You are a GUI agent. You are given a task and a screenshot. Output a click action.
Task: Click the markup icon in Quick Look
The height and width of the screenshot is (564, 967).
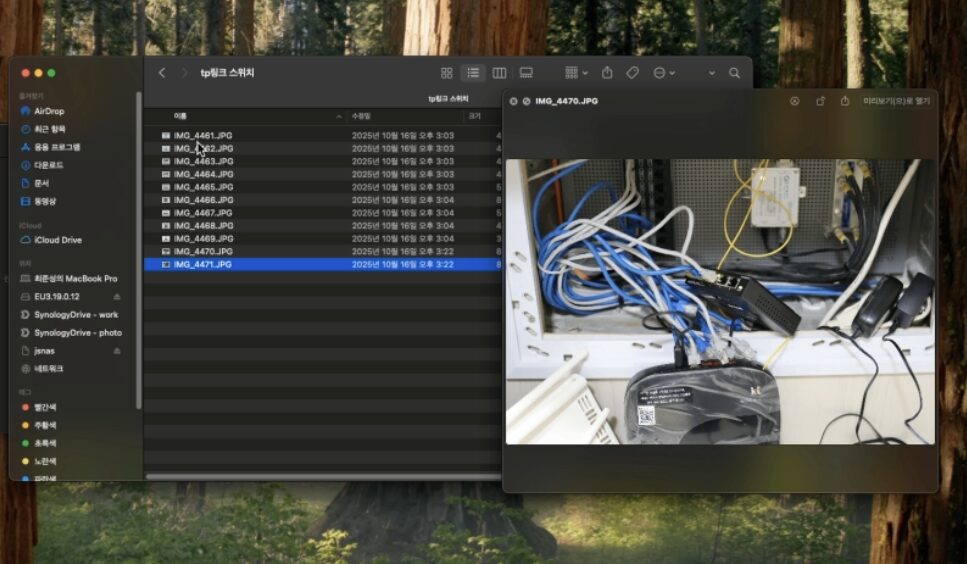(795, 101)
